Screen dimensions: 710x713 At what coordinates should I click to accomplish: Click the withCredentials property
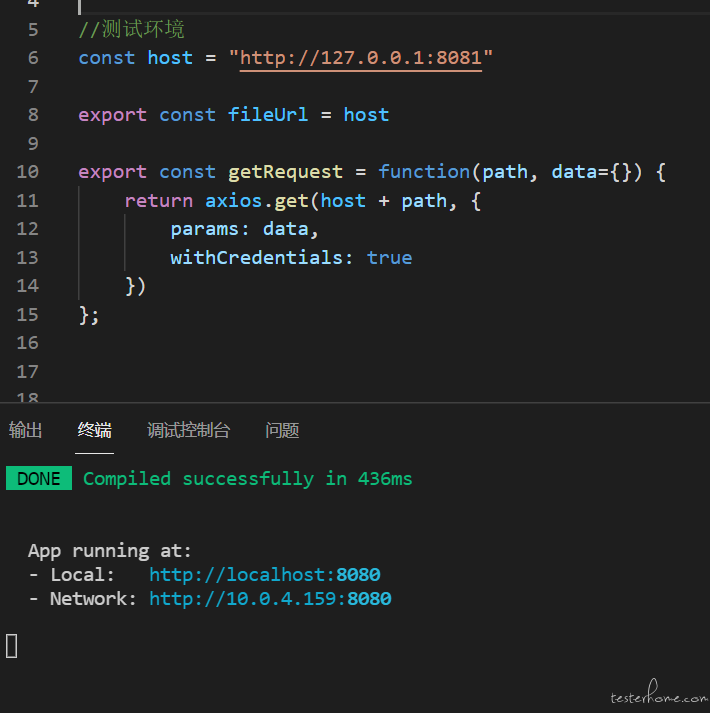(256, 258)
